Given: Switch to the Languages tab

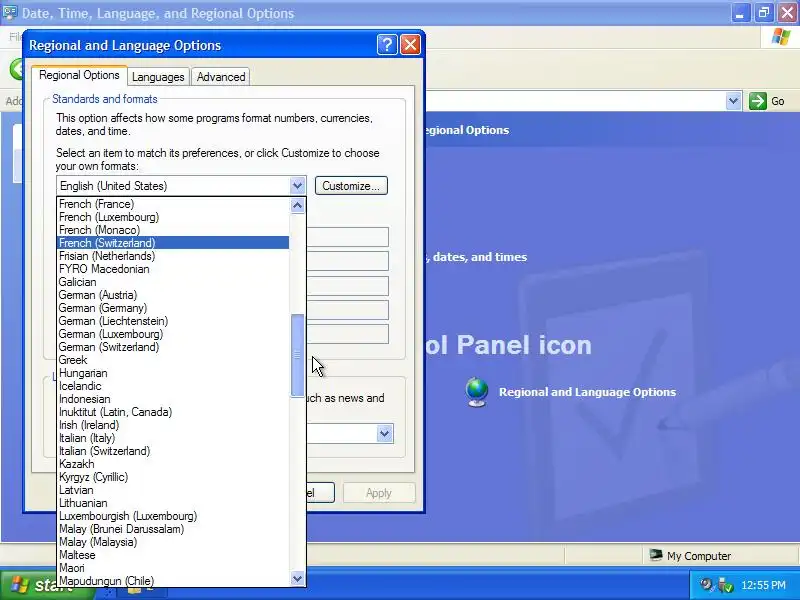Looking at the screenshot, I should click(158, 77).
